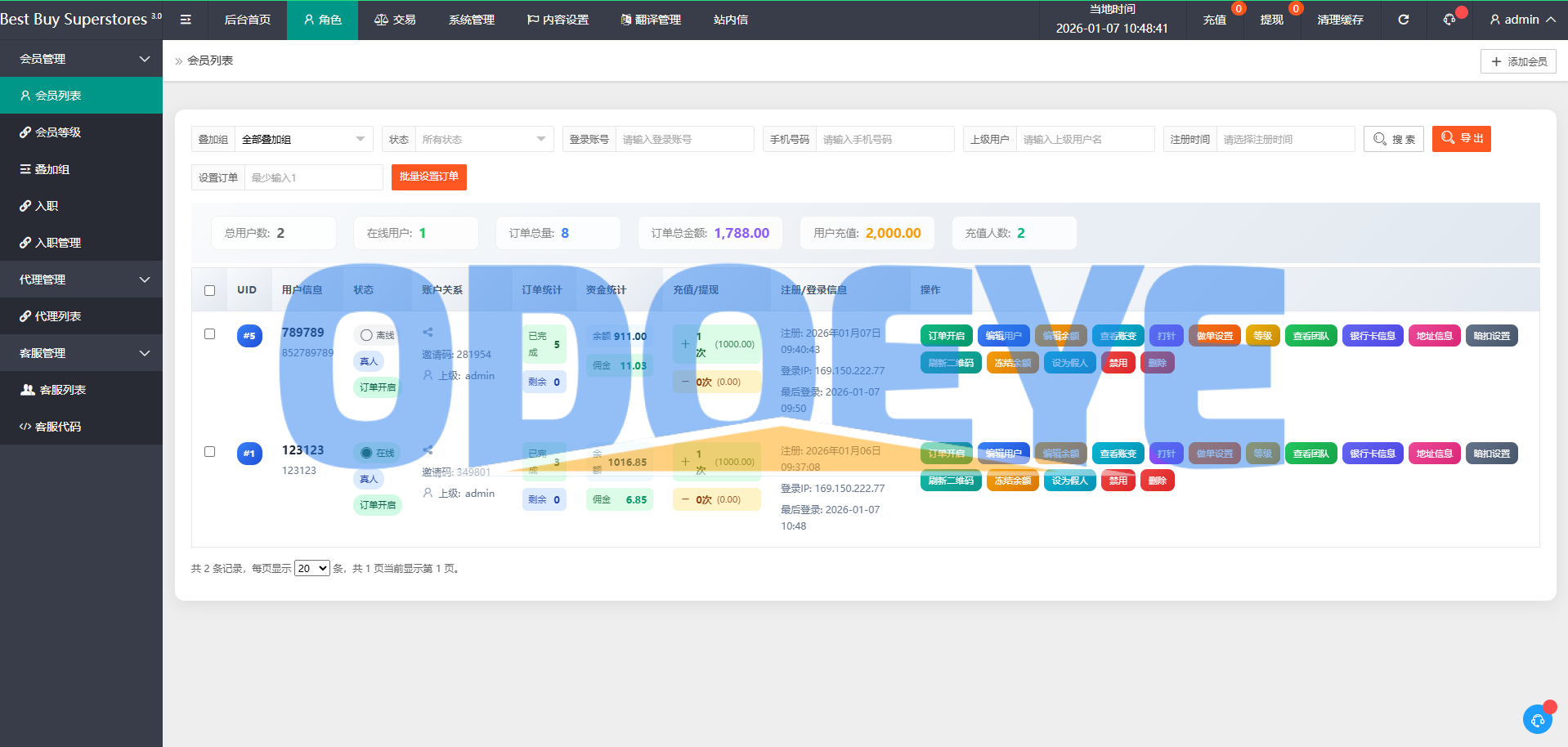Toggle the select-all checkbox in table header
This screenshot has height=747, width=1568.
tap(210, 290)
